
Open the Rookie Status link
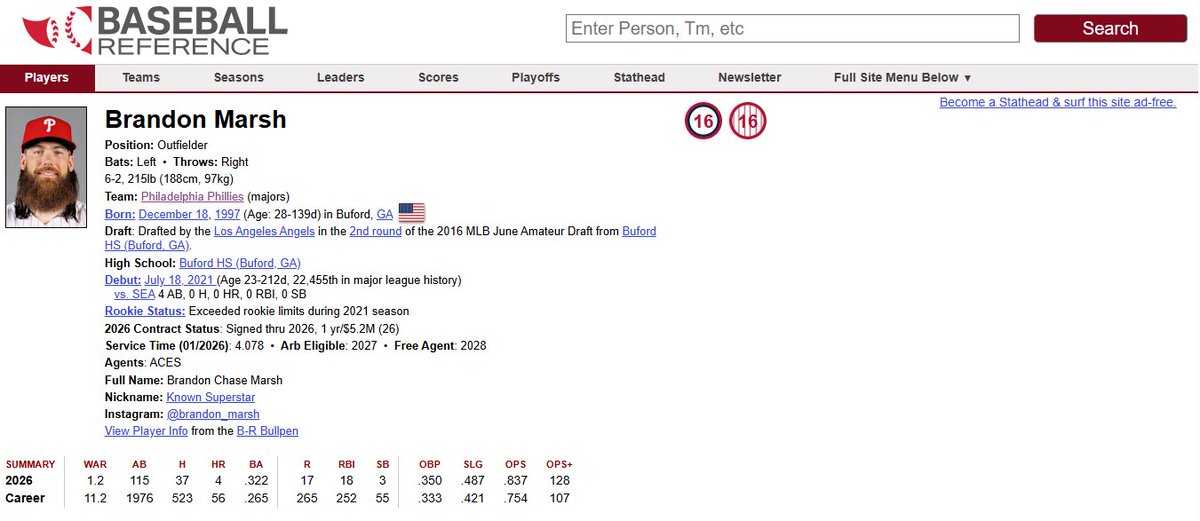click(x=145, y=311)
